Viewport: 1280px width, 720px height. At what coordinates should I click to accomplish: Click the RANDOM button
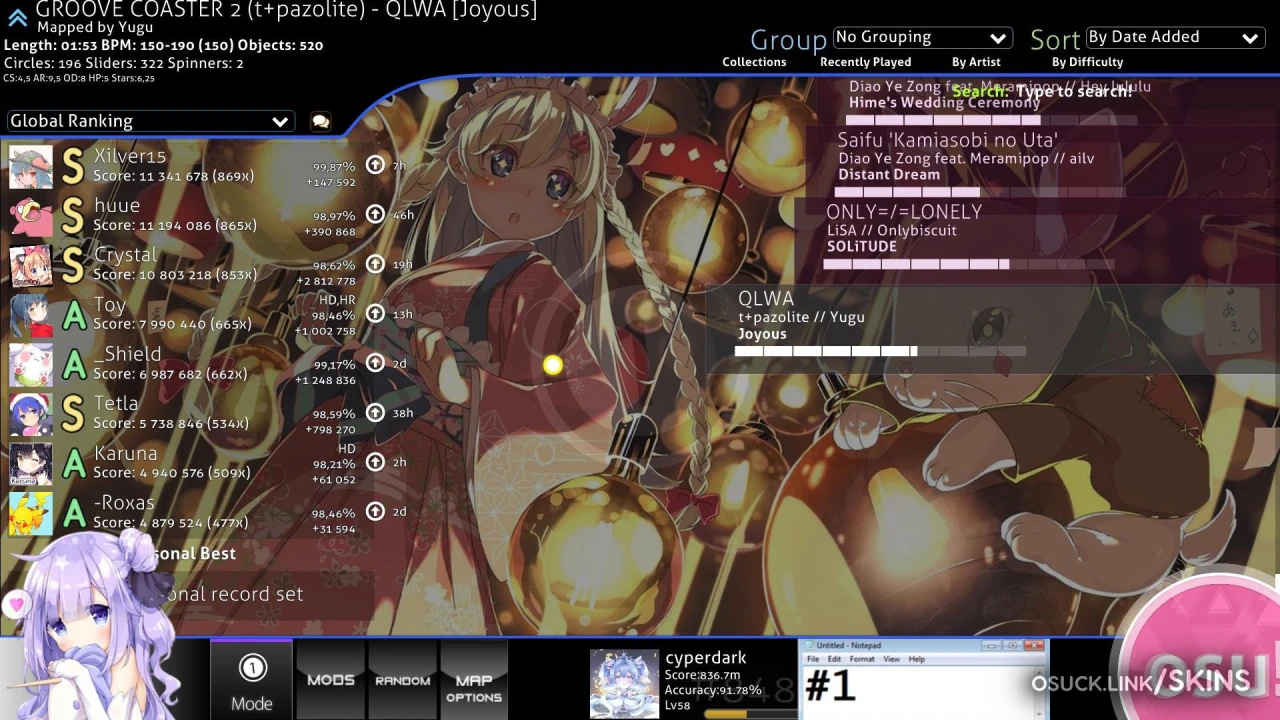(x=403, y=682)
